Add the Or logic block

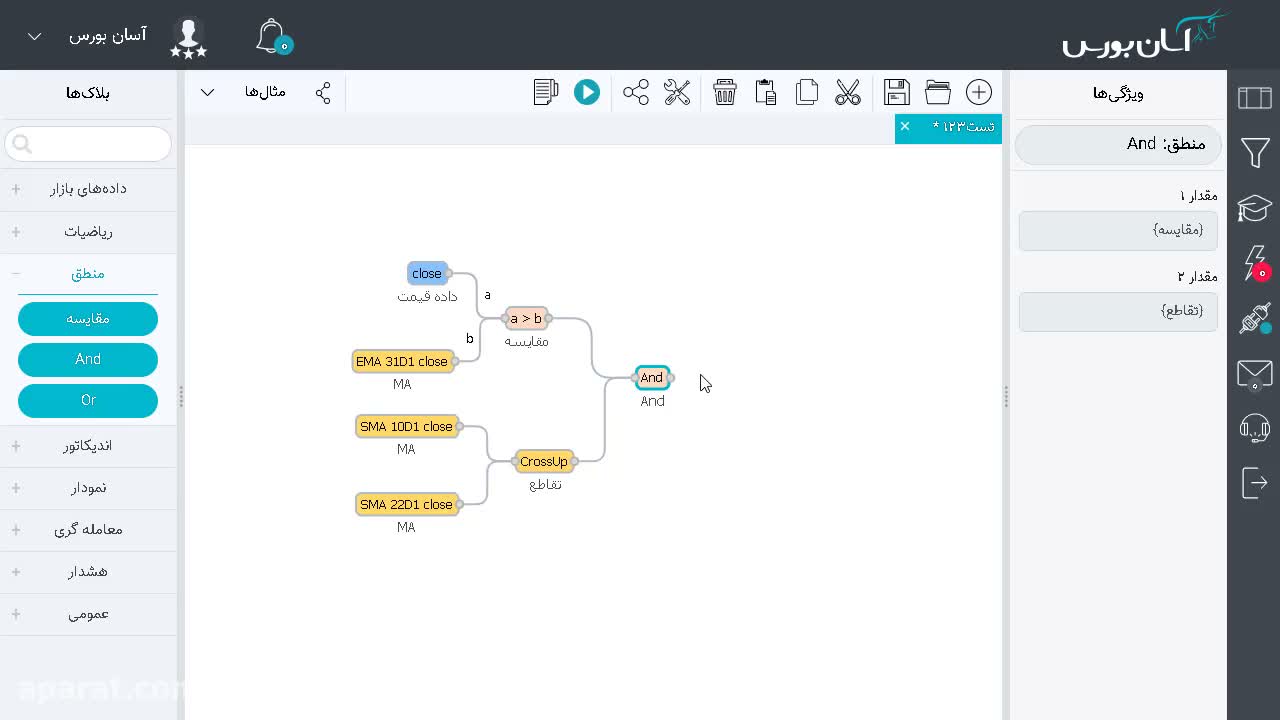88,400
